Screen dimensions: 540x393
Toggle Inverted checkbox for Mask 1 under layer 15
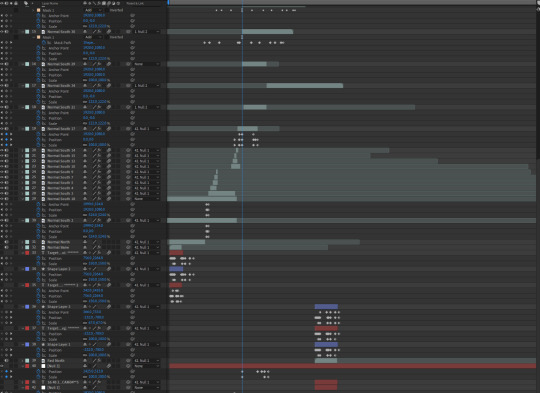[108, 37]
